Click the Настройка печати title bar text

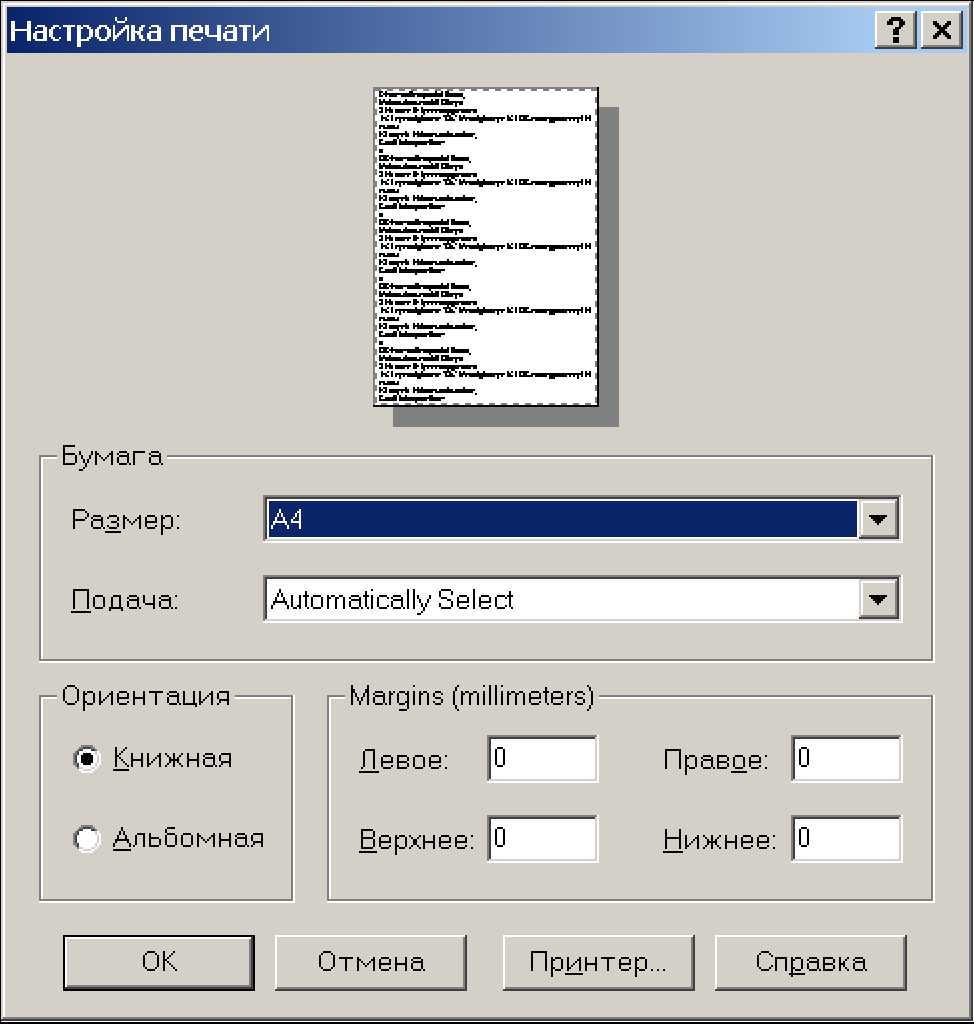click(x=140, y=31)
